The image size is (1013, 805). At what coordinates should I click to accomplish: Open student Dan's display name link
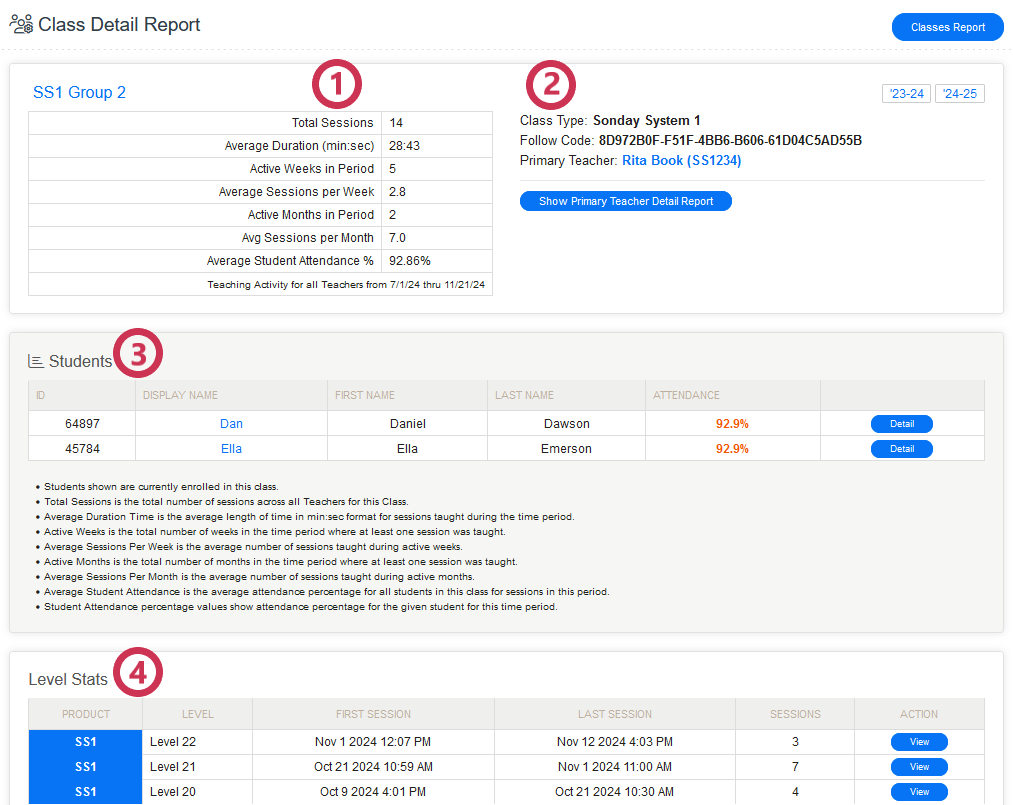231,424
